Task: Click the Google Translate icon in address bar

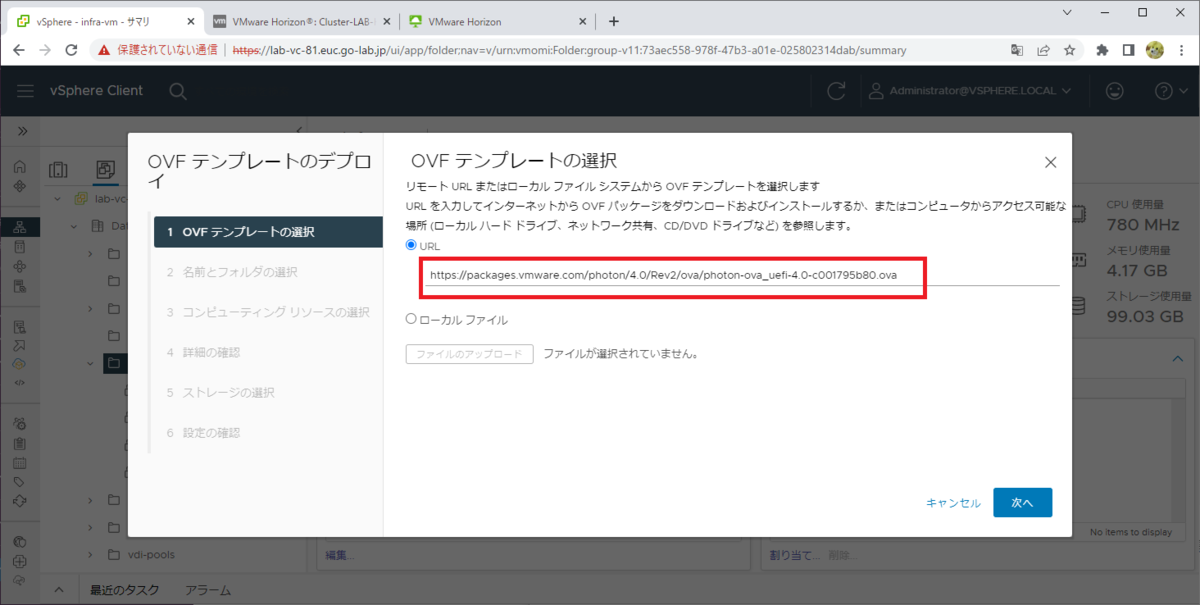Action: [x=1017, y=50]
